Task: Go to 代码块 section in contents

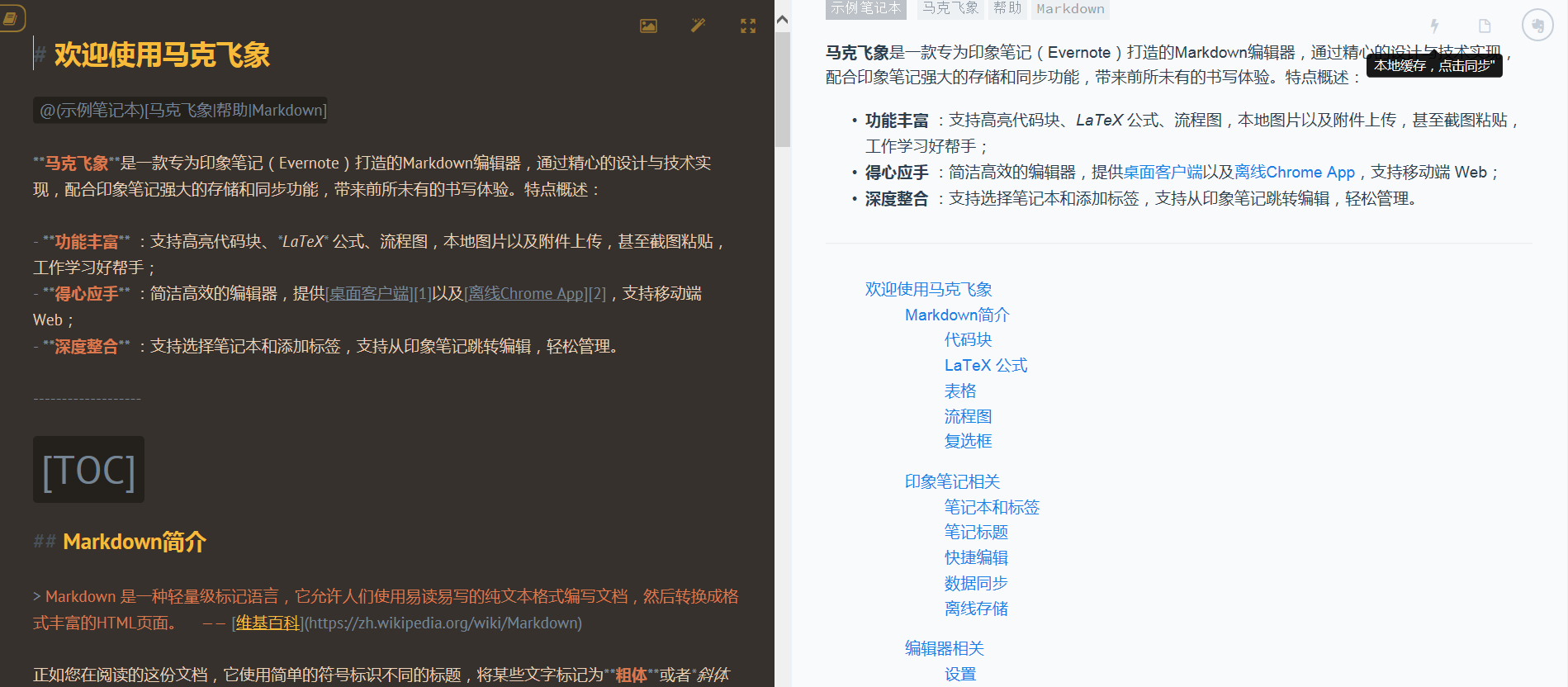Action: (968, 339)
